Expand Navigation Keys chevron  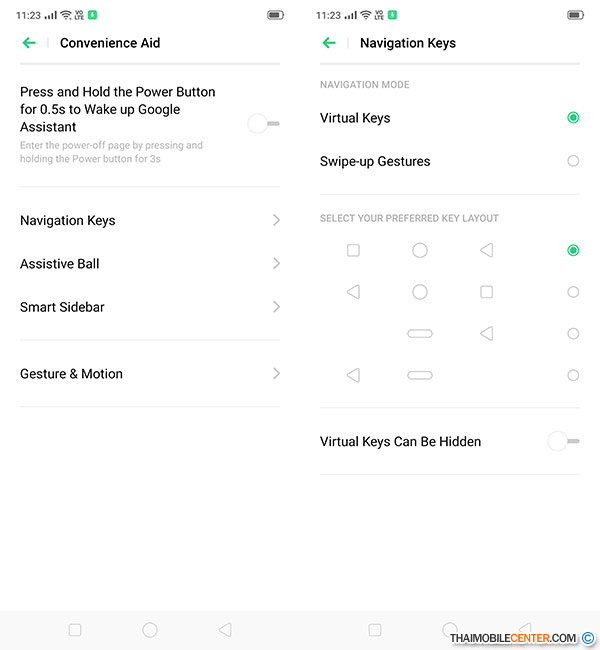click(x=276, y=220)
